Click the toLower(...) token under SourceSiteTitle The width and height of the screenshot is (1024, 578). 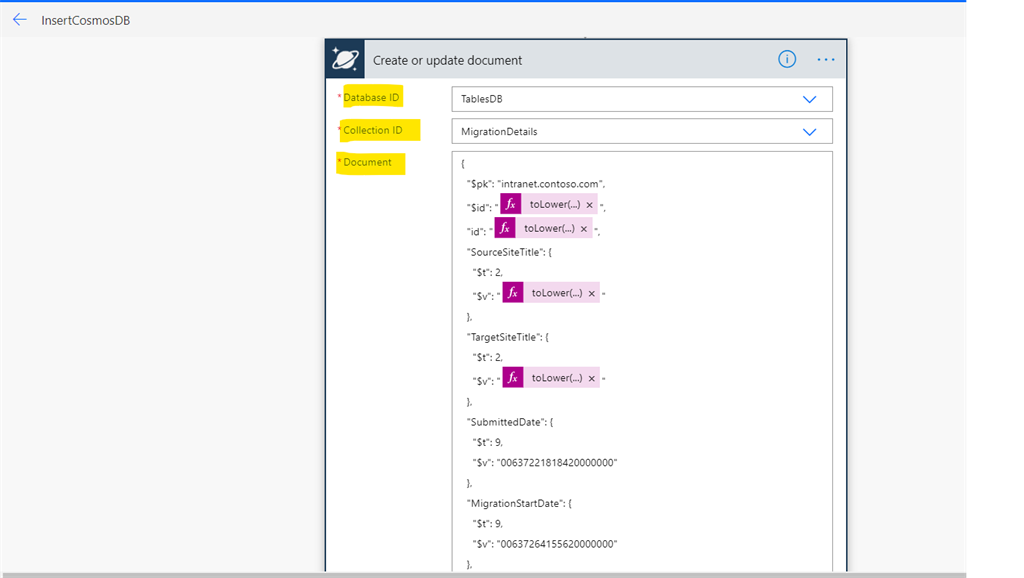point(556,293)
